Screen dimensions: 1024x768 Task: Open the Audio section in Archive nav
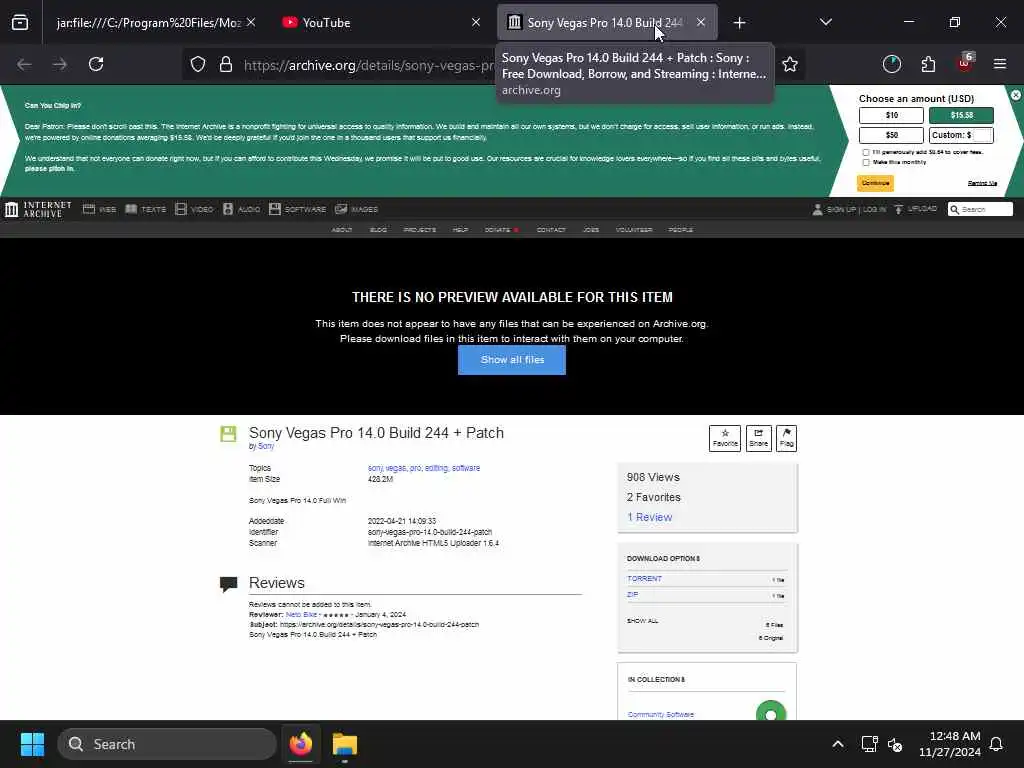(x=242, y=209)
